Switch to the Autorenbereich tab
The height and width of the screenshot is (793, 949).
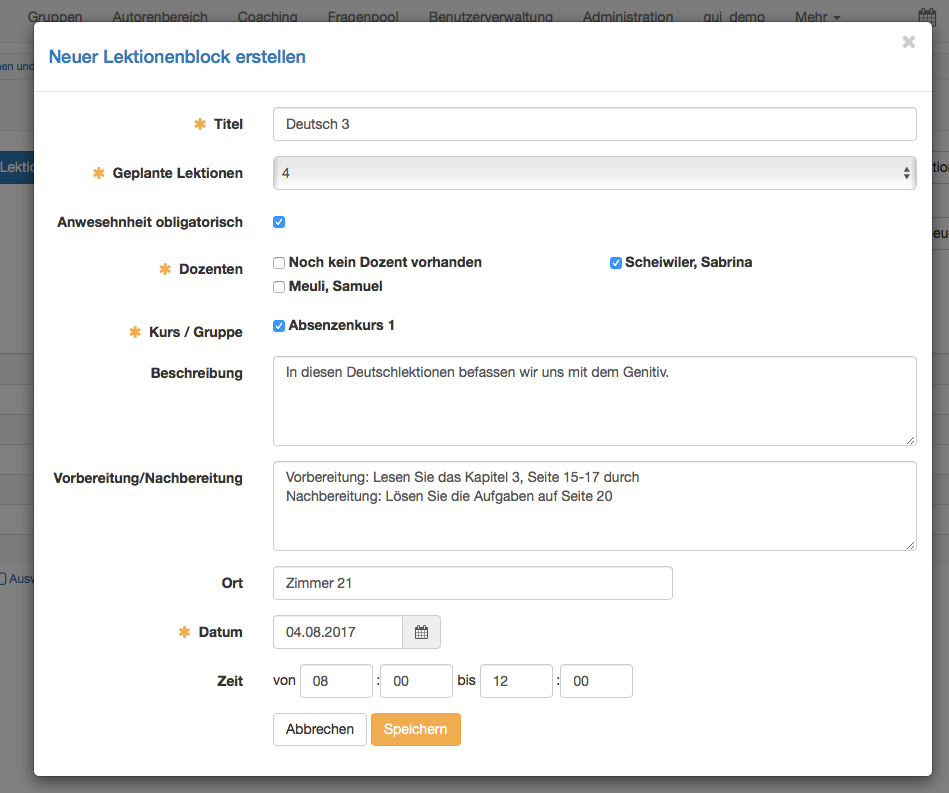[160, 17]
